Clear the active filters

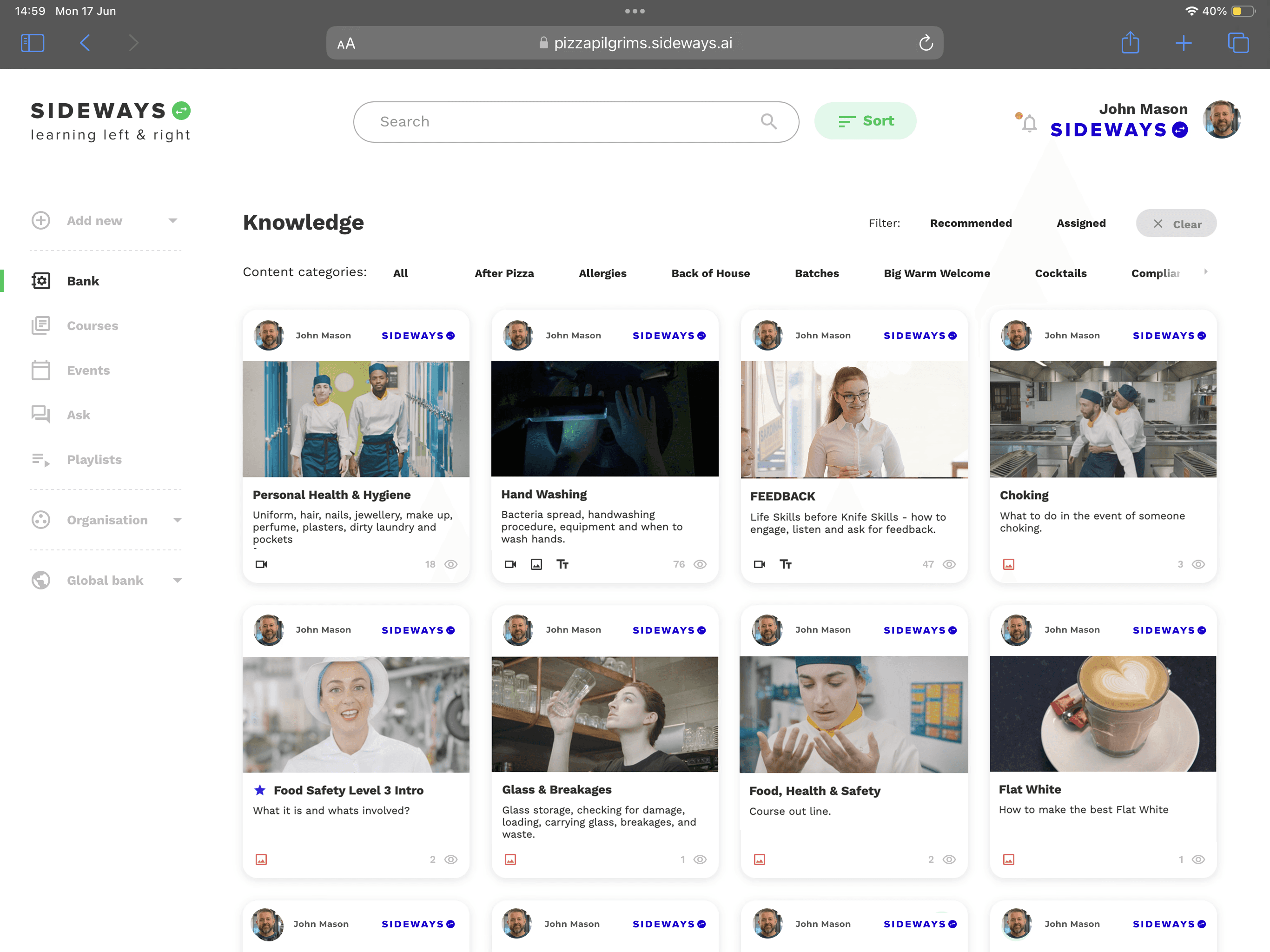click(1176, 224)
